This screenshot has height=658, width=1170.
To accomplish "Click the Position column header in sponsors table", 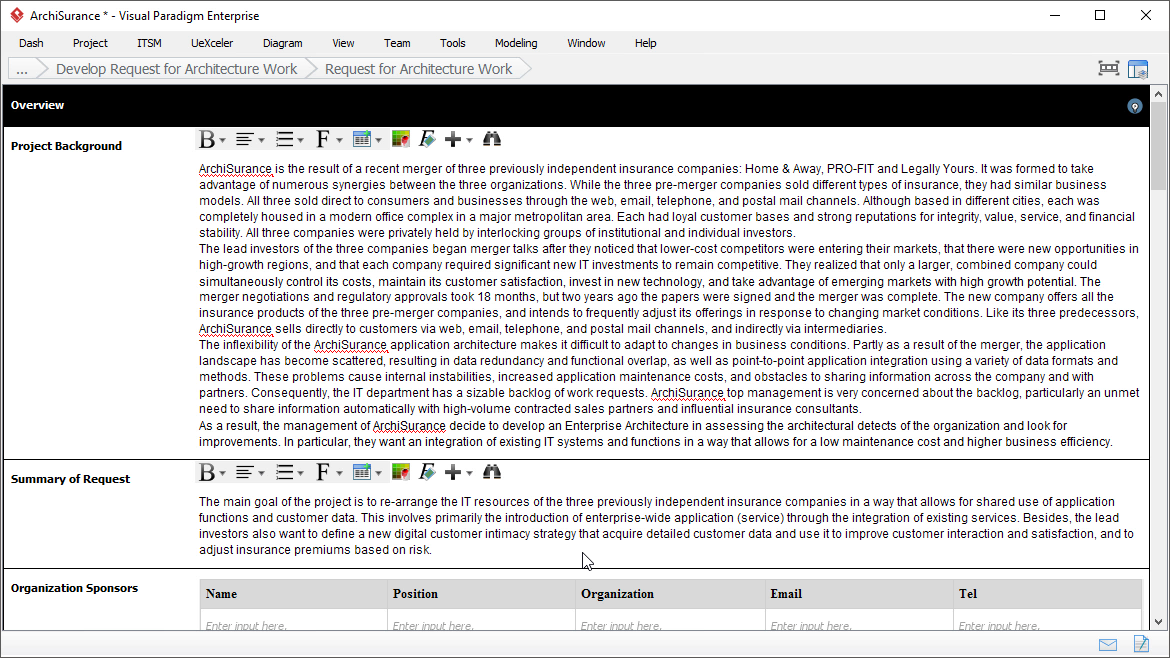I will tap(481, 594).
